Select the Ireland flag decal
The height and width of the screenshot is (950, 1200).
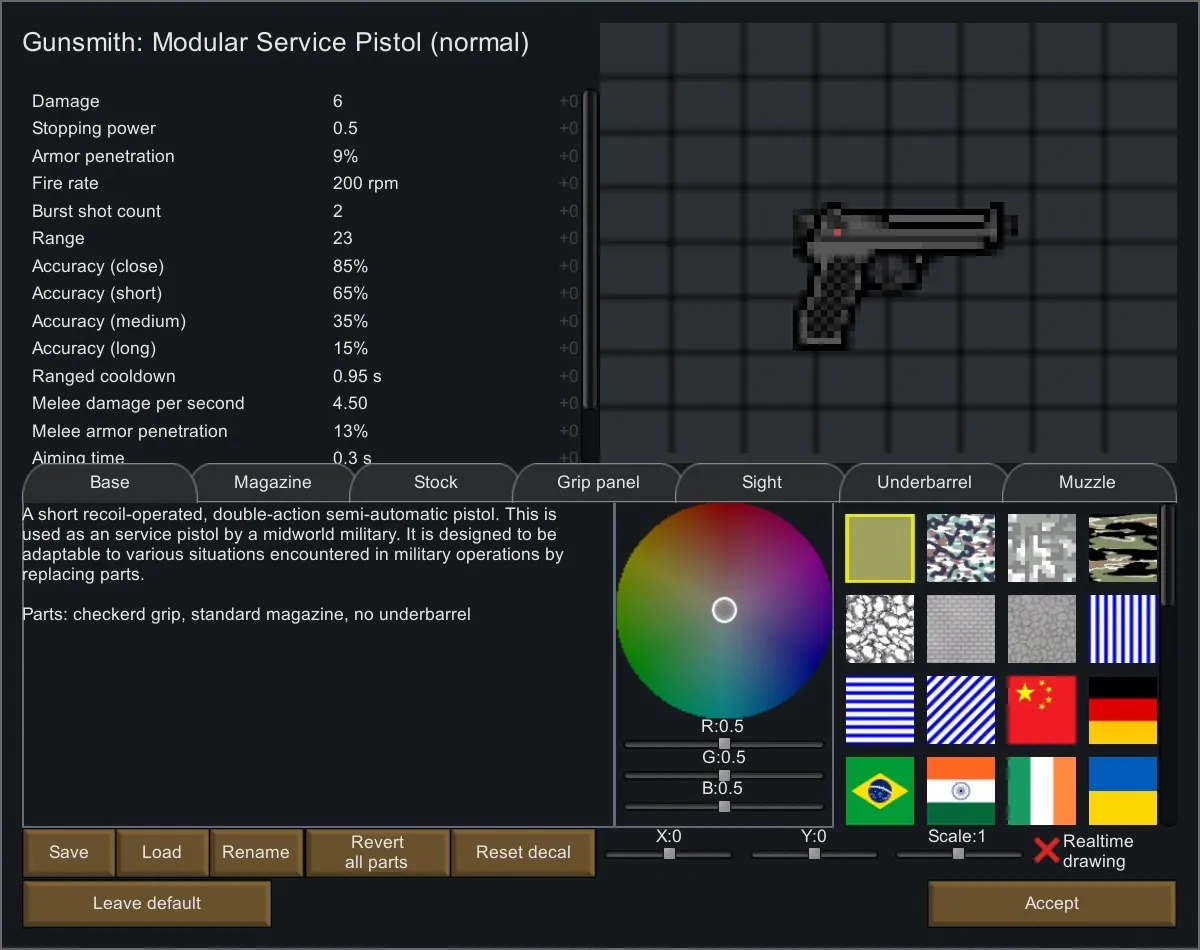coord(1042,791)
